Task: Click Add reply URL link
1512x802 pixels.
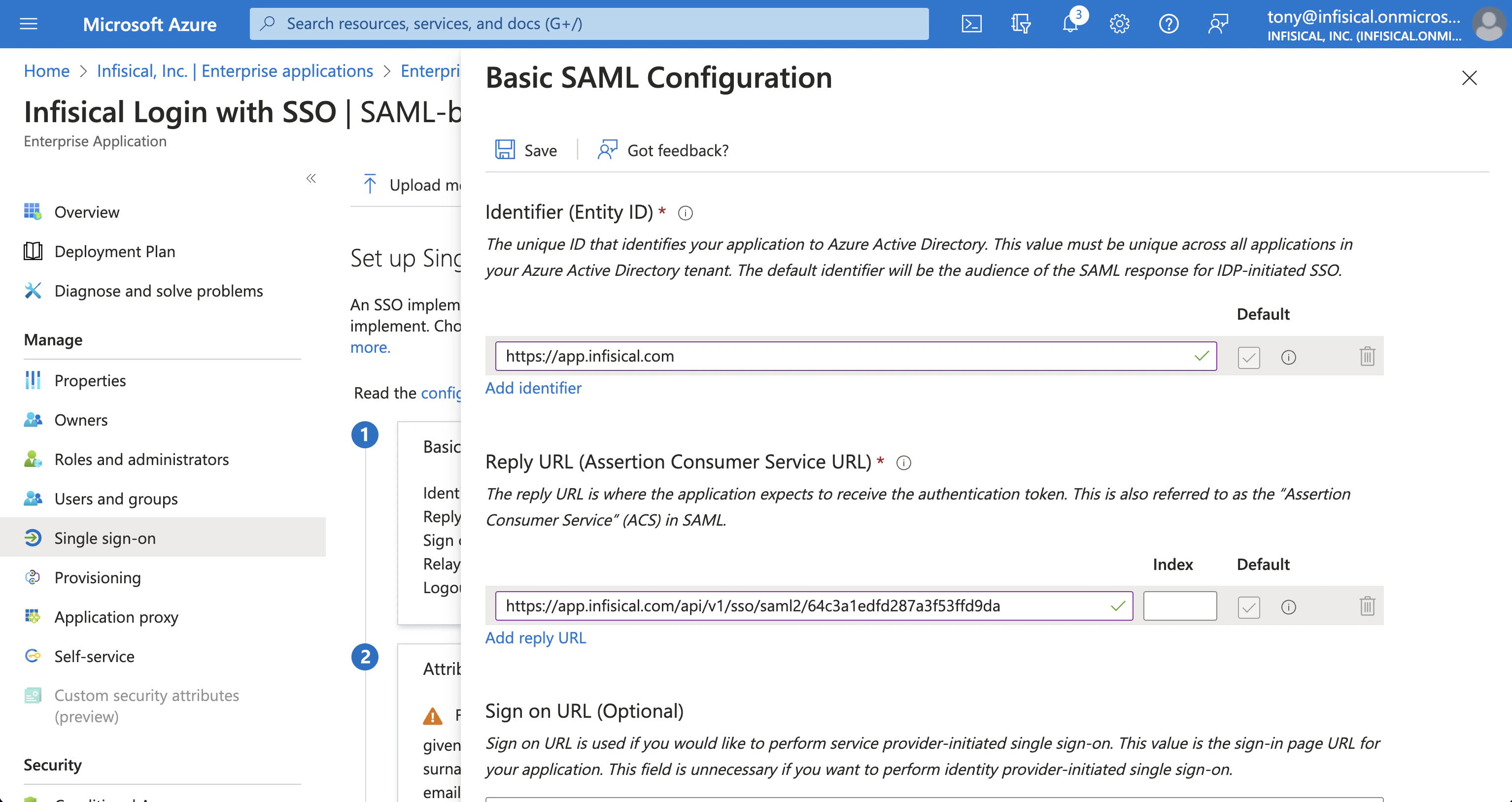Action: tap(535, 638)
